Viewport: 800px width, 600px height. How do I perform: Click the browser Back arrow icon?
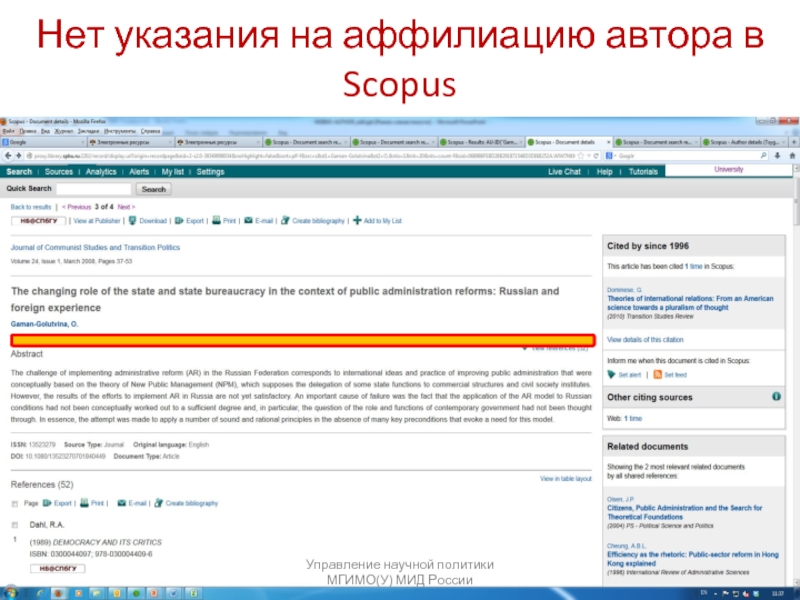pyautogui.click(x=8, y=156)
